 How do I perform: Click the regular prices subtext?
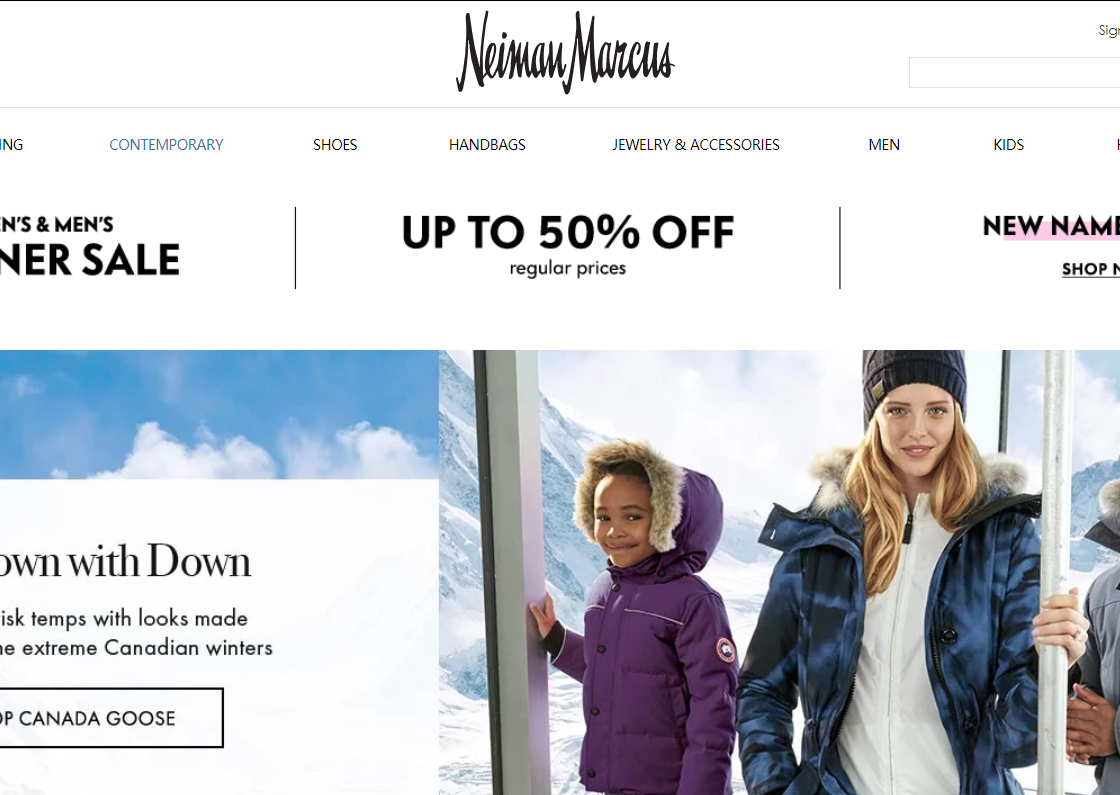pyautogui.click(x=568, y=269)
